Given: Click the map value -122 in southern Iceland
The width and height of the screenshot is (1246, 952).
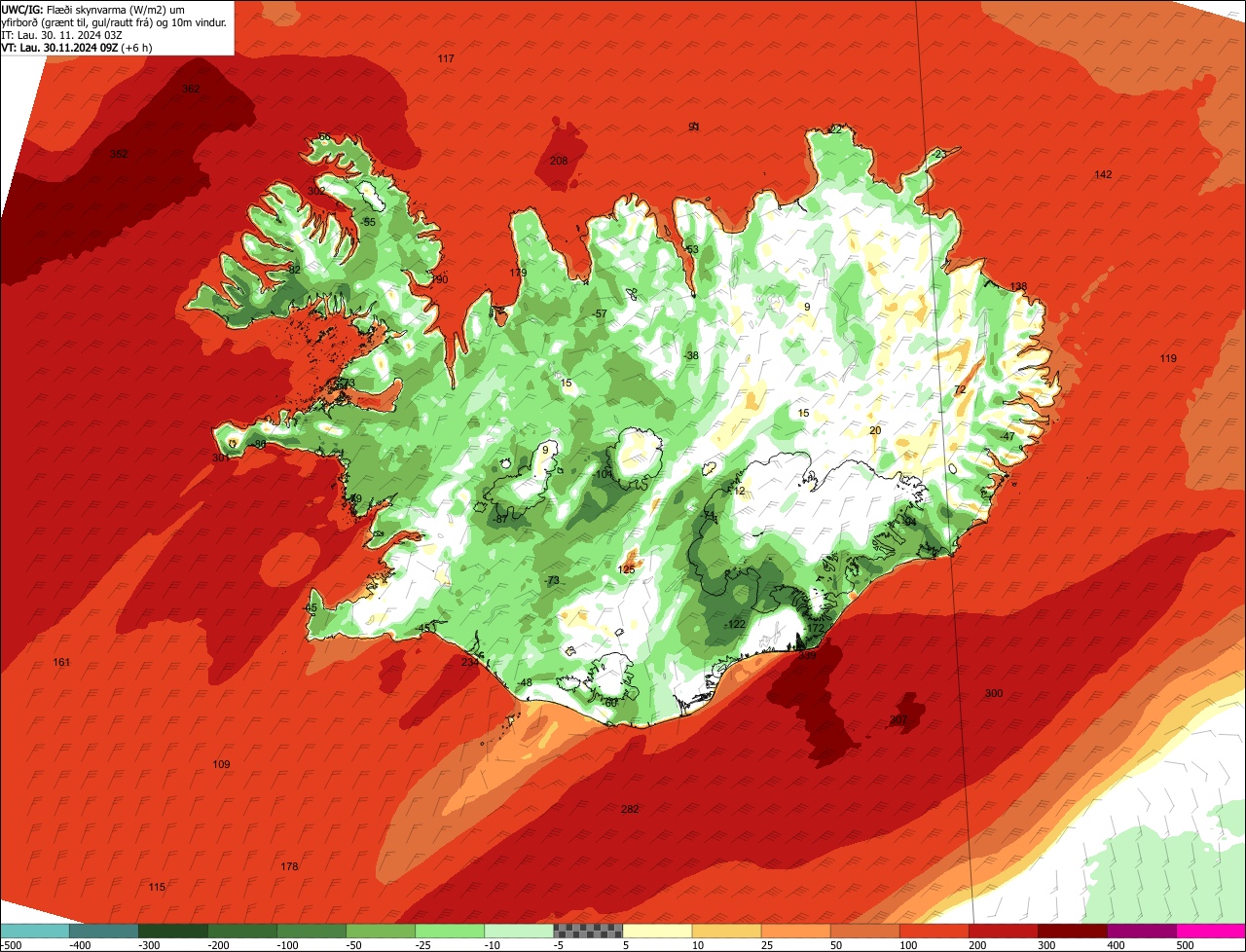Looking at the screenshot, I should tap(736, 624).
